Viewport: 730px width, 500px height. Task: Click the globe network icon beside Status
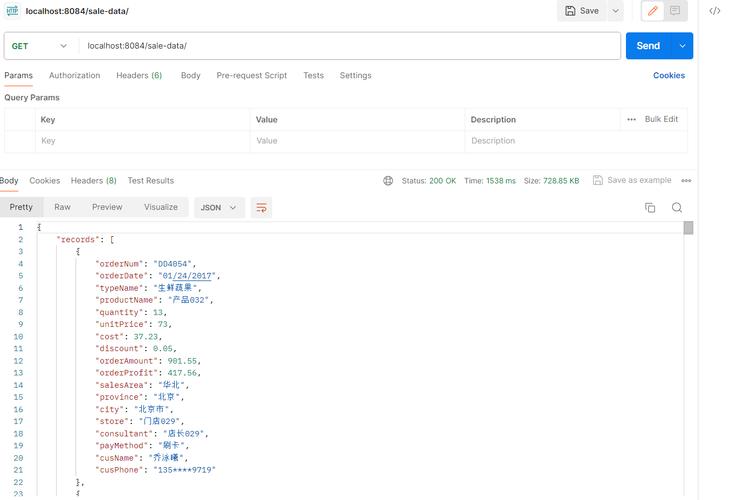[x=388, y=181]
